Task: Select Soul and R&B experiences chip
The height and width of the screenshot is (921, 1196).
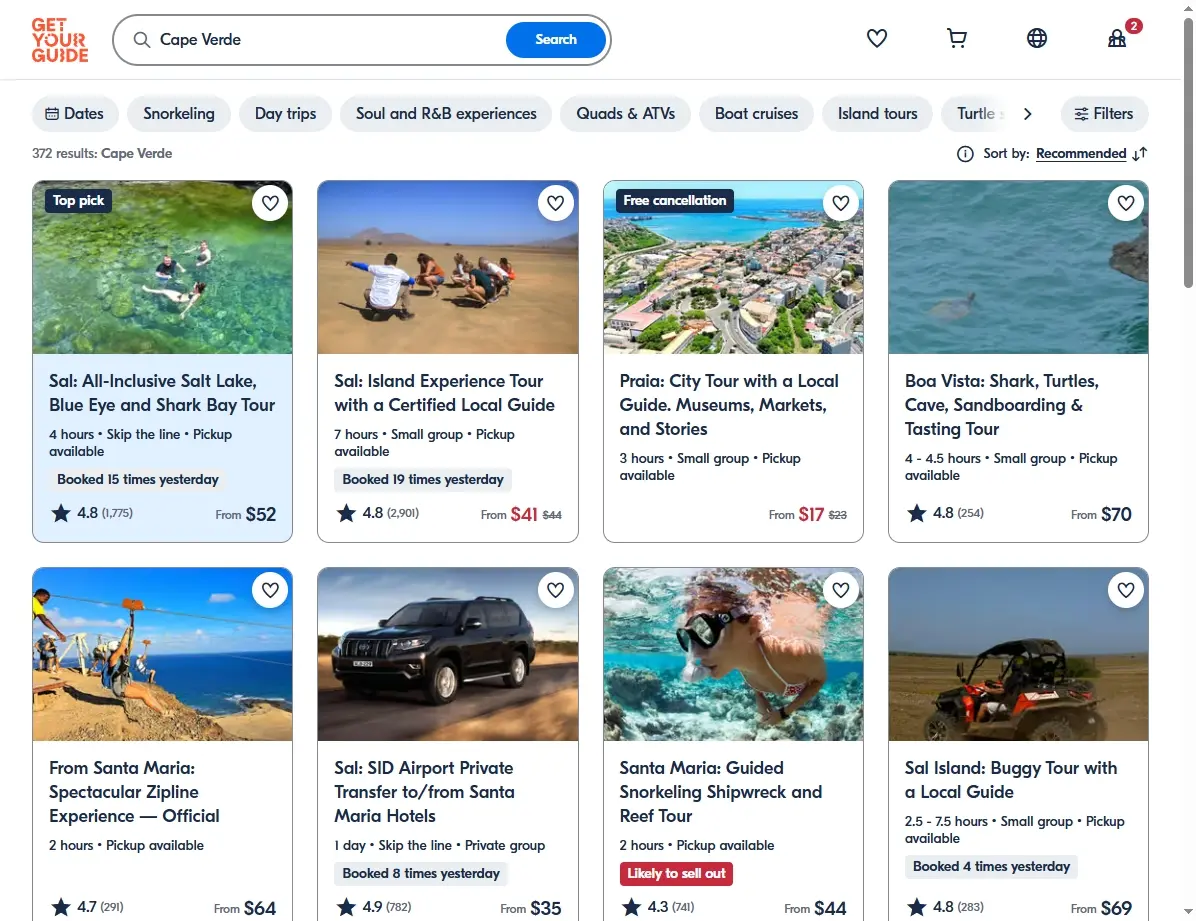Action: [x=446, y=114]
